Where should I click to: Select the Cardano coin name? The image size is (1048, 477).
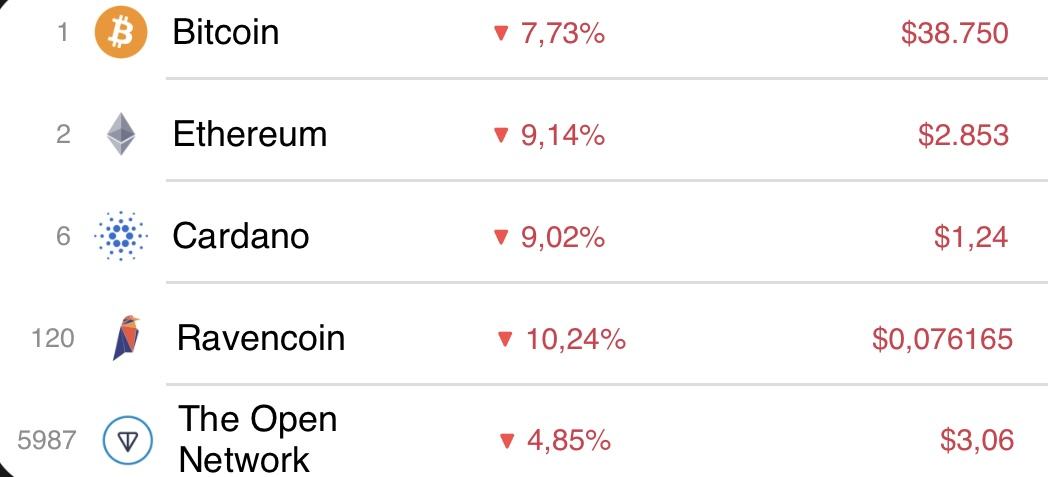click(x=240, y=236)
